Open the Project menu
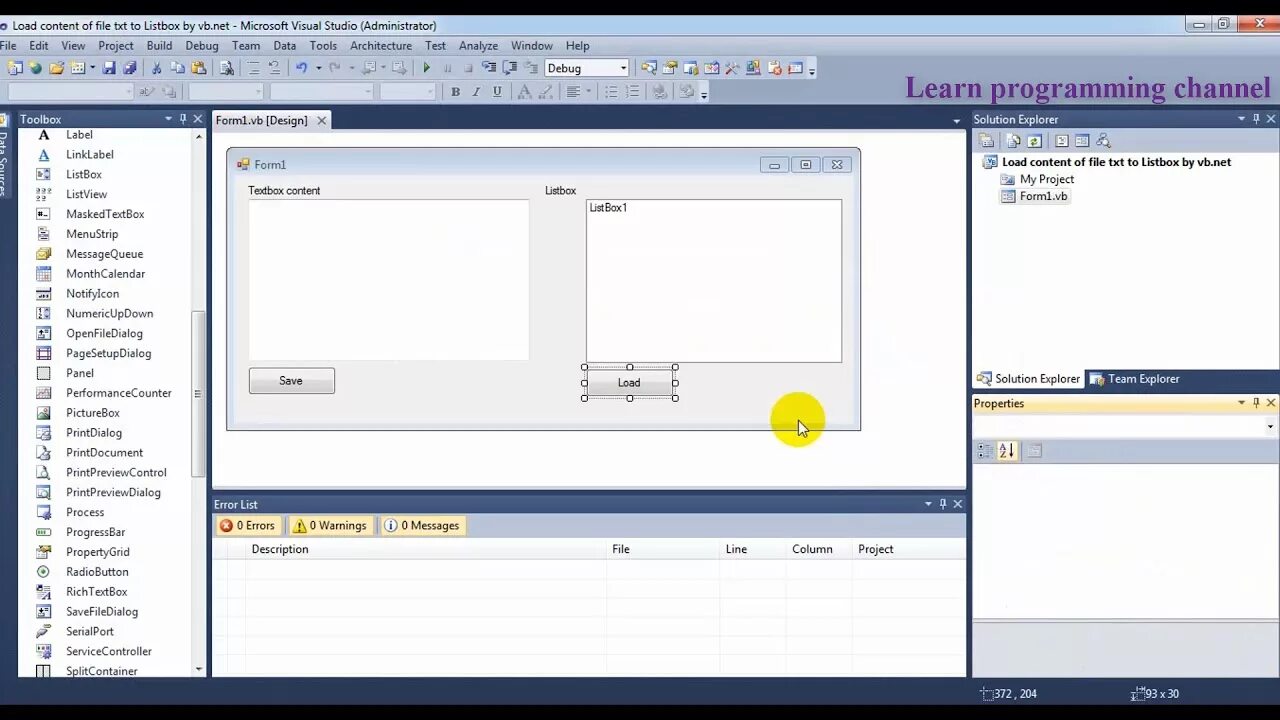The image size is (1280, 720). [116, 45]
